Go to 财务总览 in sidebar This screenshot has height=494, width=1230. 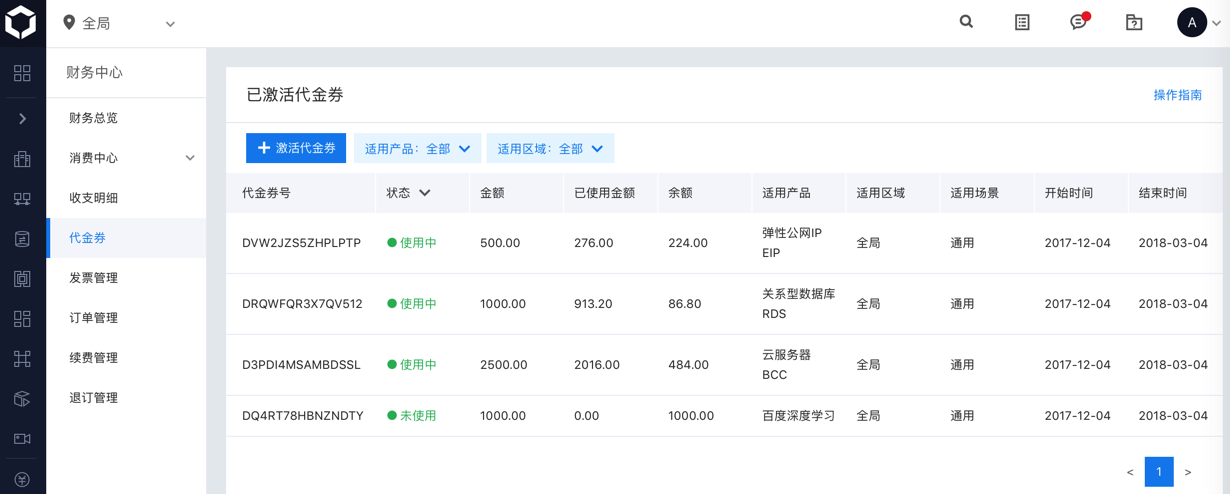coord(94,118)
